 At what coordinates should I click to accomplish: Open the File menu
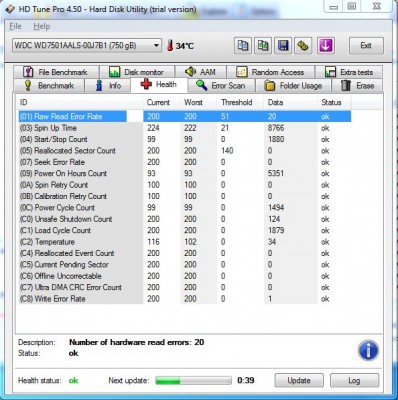tap(16, 26)
